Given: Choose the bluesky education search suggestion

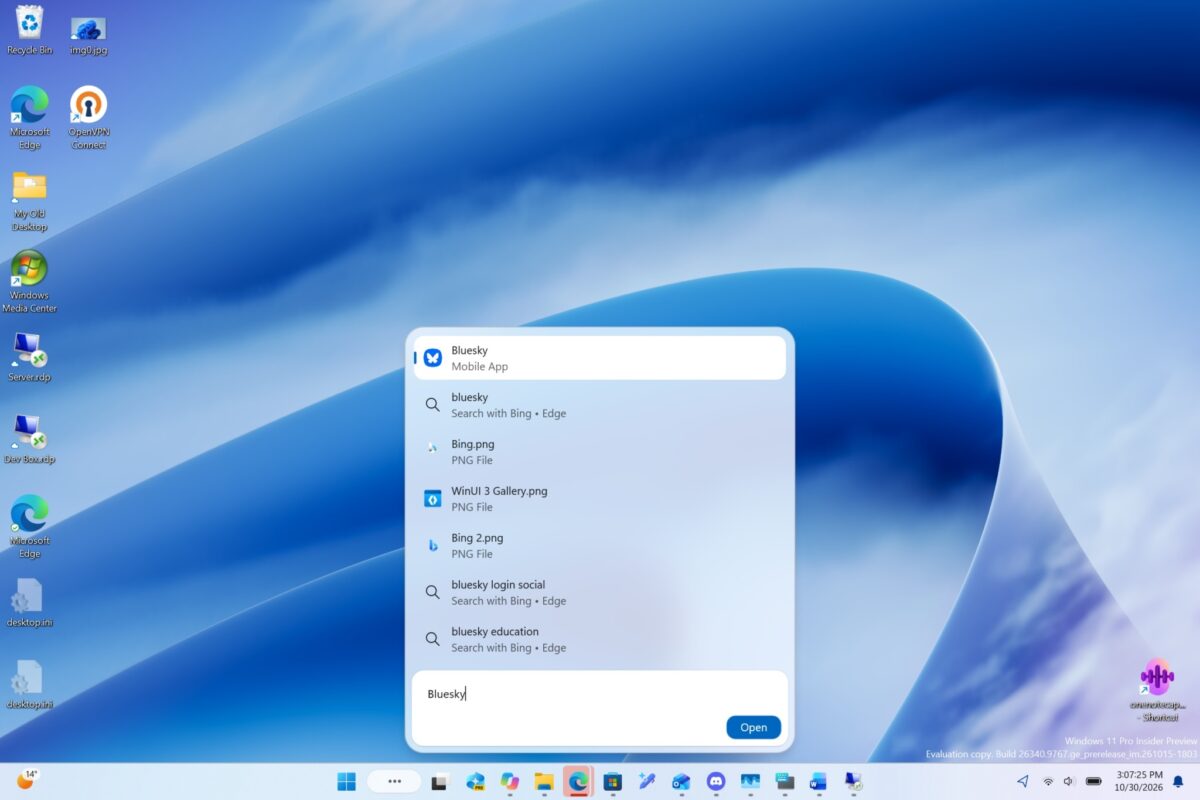Looking at the screenshot, I should click(x=600, y=640).
